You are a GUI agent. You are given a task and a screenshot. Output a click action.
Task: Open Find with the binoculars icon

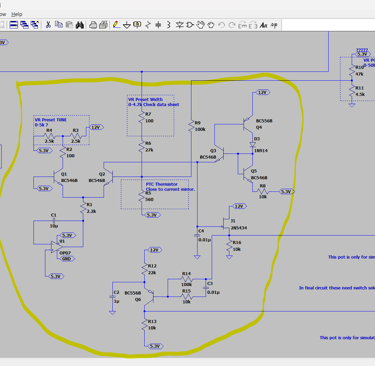(x=80, y=25)
